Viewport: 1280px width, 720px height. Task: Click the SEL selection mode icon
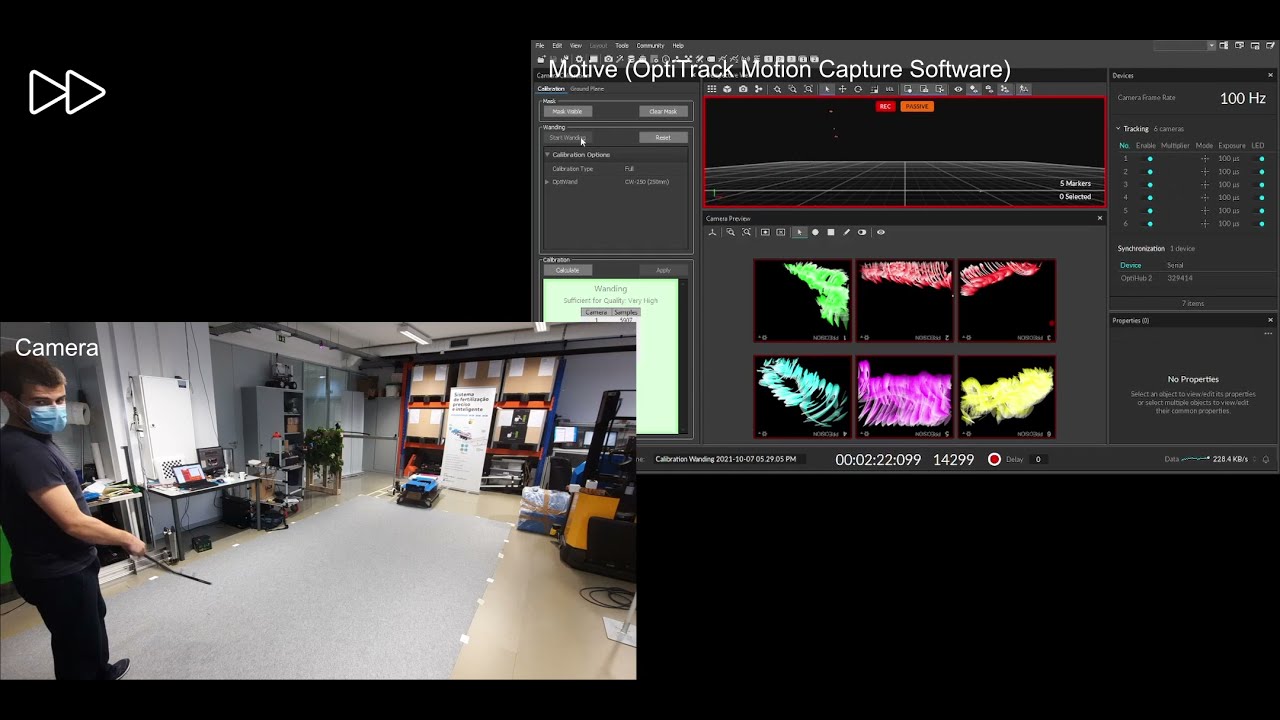click(889, 89)
